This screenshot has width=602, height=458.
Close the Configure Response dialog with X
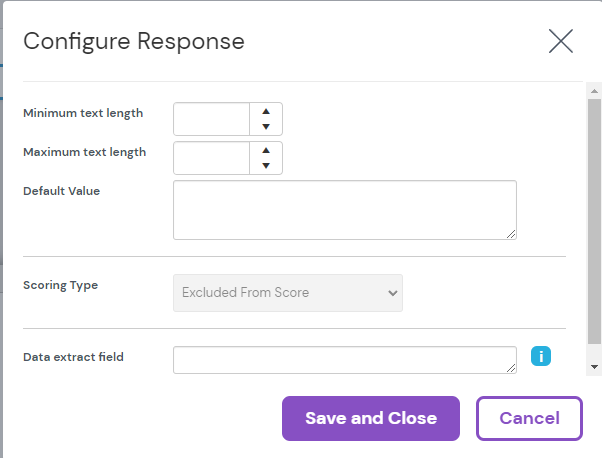[x=560, y=41]
